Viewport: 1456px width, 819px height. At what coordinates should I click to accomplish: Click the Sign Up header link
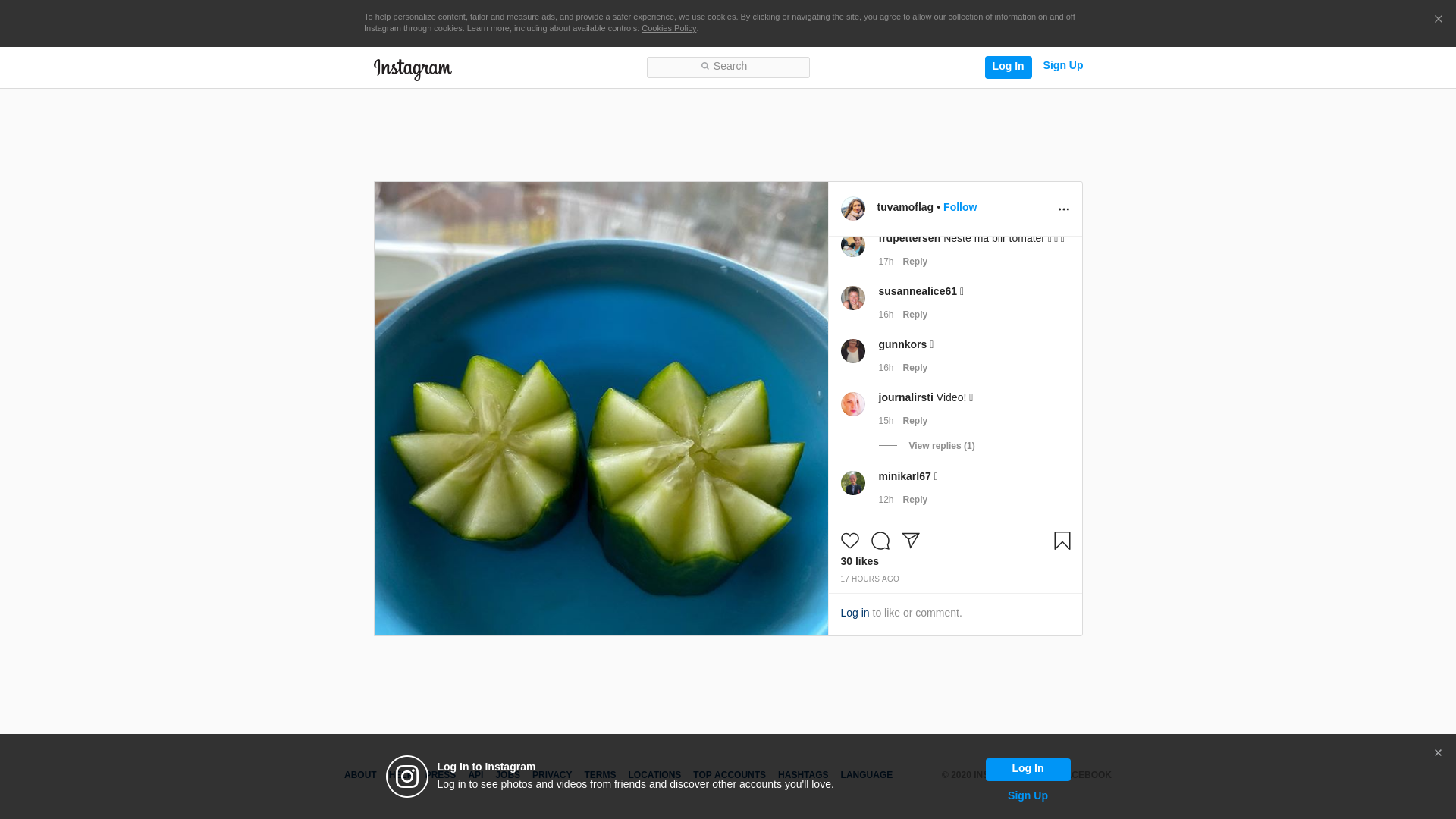[1062, 65]
